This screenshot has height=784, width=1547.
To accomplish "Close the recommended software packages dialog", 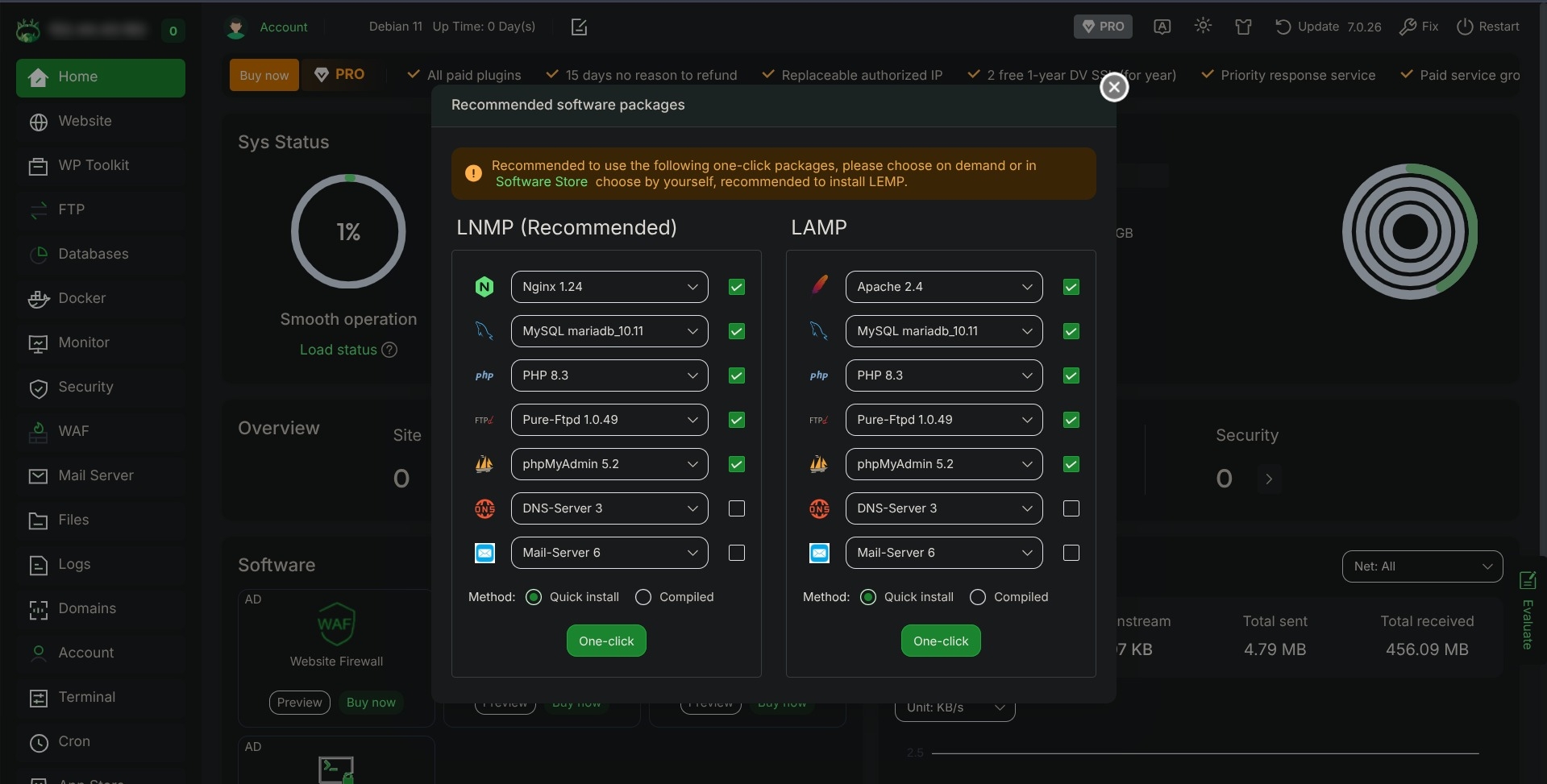I will [x=1114, y=87].
